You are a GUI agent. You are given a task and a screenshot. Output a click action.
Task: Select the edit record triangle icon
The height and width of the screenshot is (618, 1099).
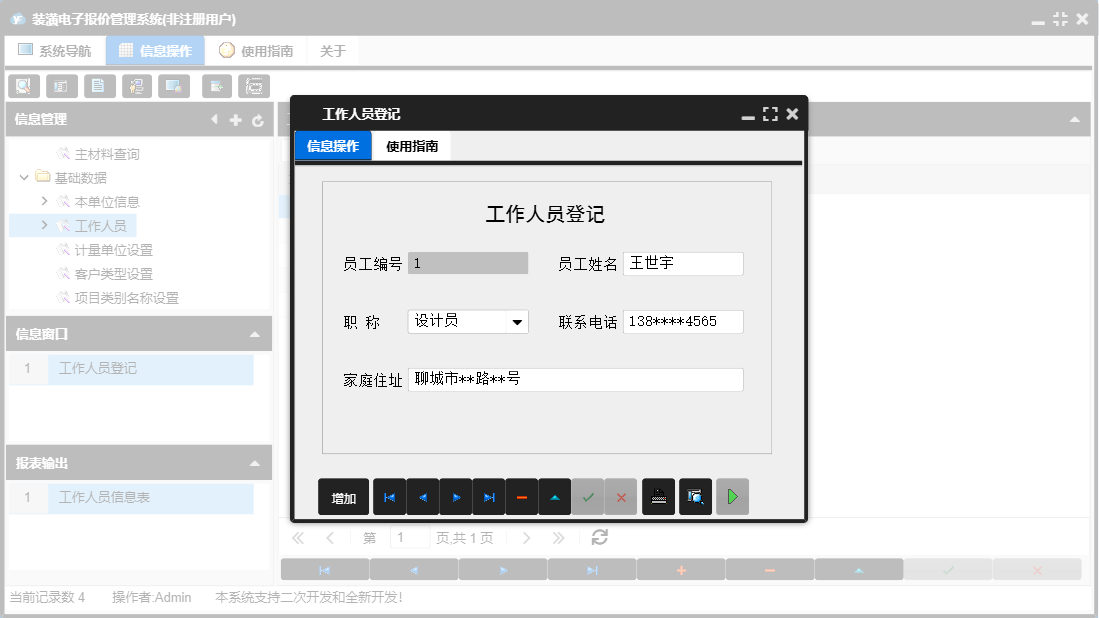coord(555,497)
